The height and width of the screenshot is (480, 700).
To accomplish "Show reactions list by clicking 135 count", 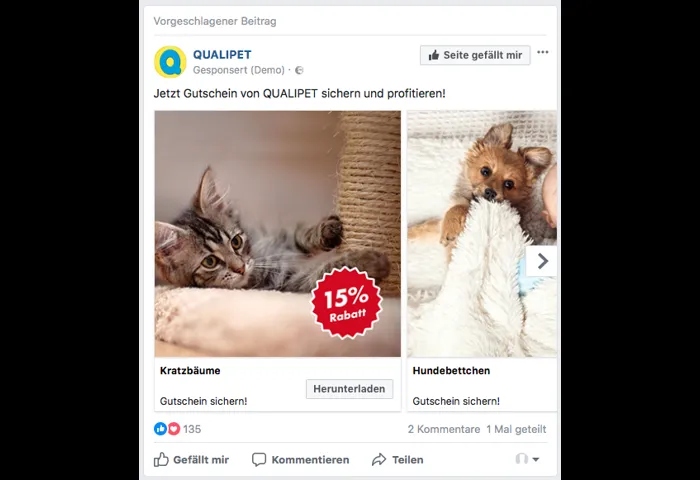I will coord(192,429).
